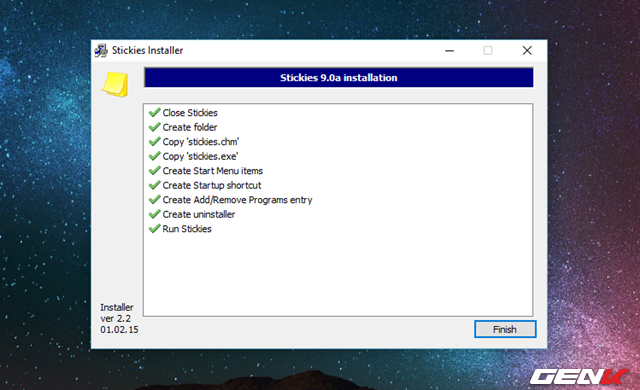Click the checkmark beside Create Startup shortcut
640x390 pixels.
[x=154, y=185]
